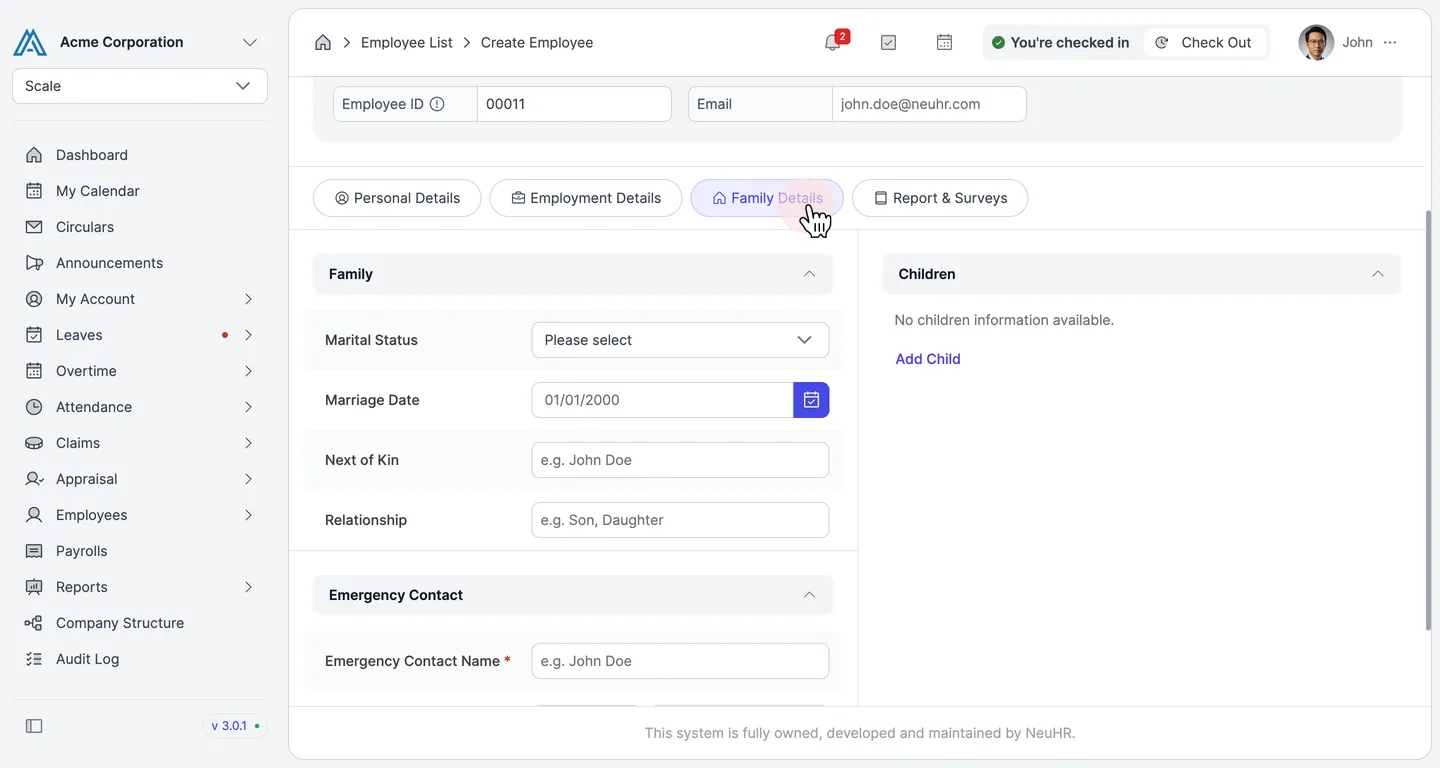Viewport: 1440px width, 768px height.
Task: Open the Dashboard home icon in sidebar
Action: pyautogui.click(x=34, y=155)
